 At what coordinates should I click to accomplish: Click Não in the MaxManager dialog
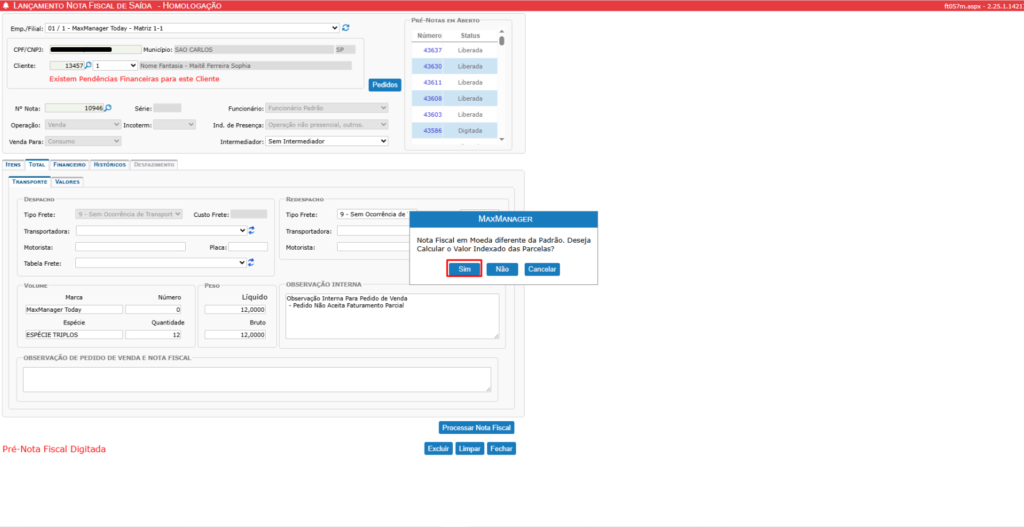click(x=501, y=269)
